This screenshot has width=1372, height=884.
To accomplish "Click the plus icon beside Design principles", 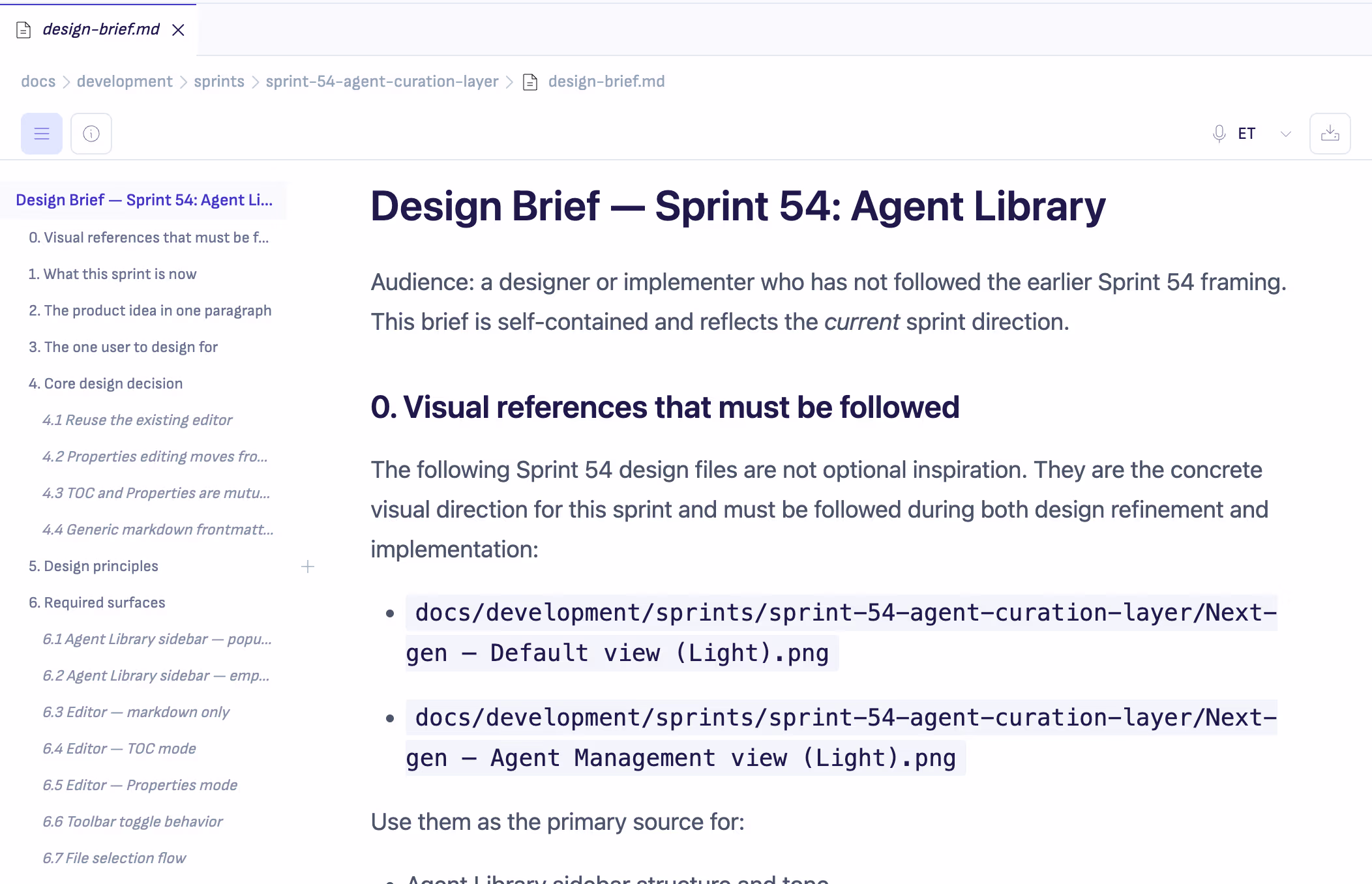I will coord(308,567).
